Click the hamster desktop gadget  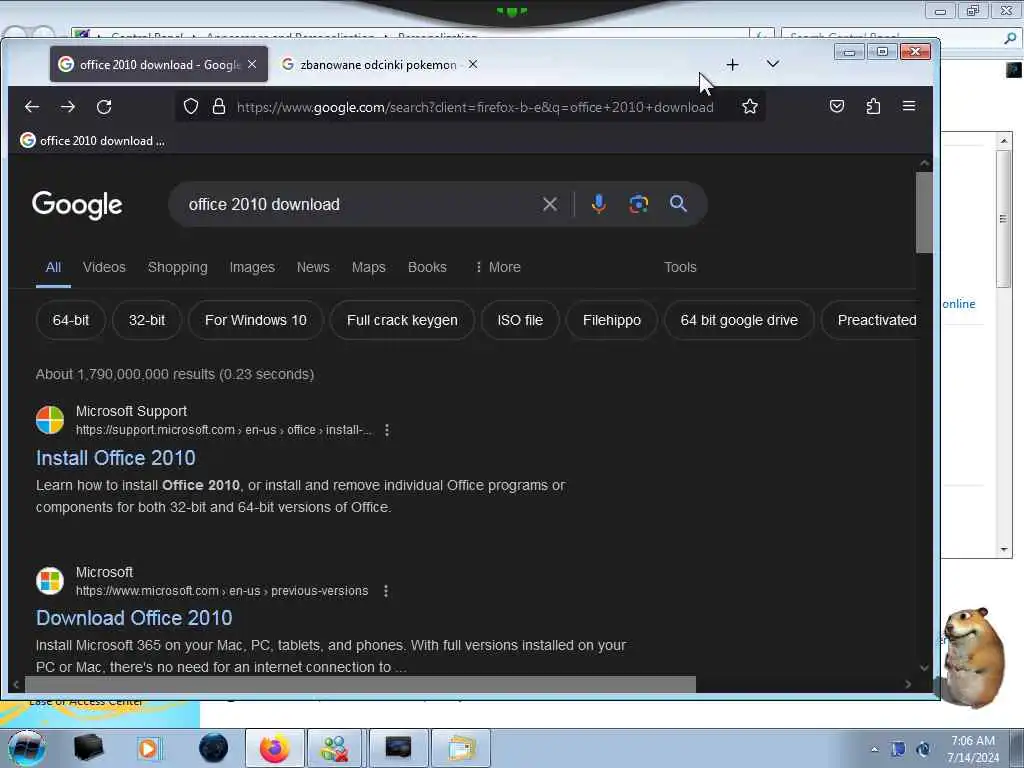point(976,656)
